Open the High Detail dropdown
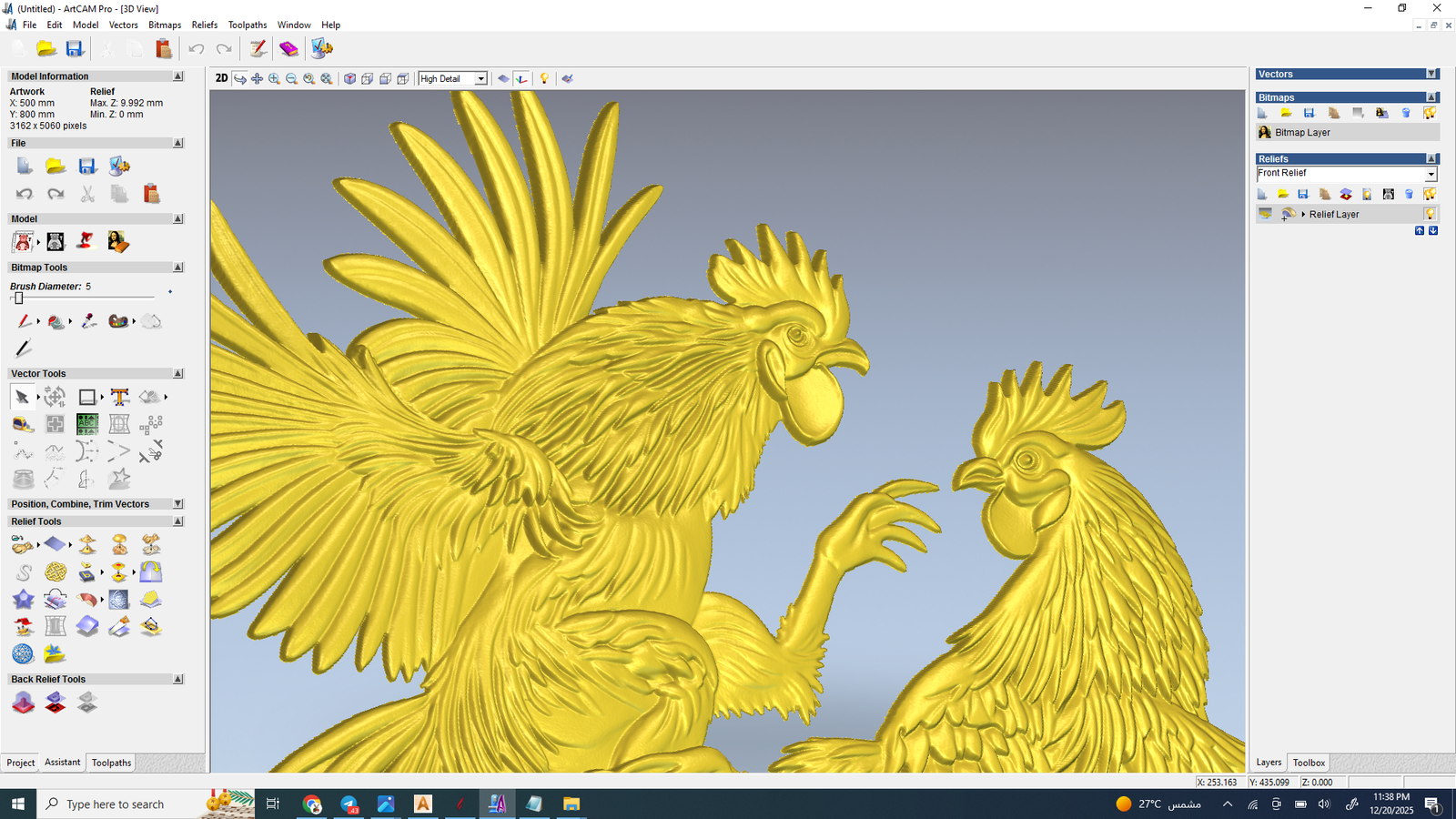 [480, 79]
